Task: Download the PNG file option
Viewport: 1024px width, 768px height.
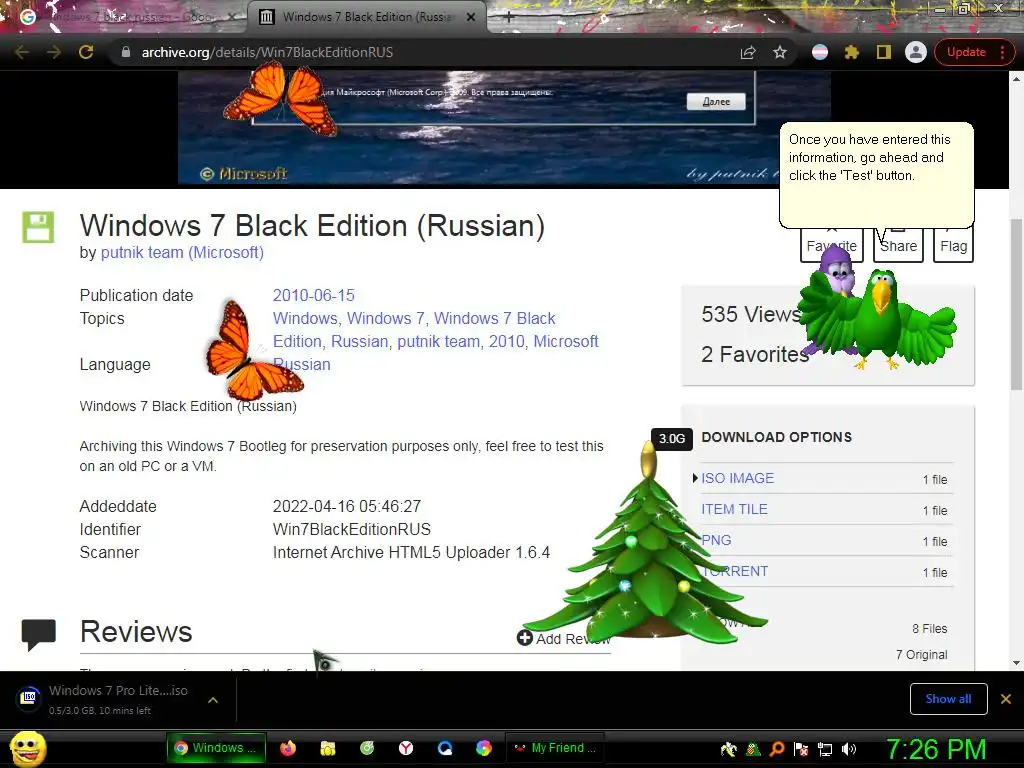Action: pos(716,540)
